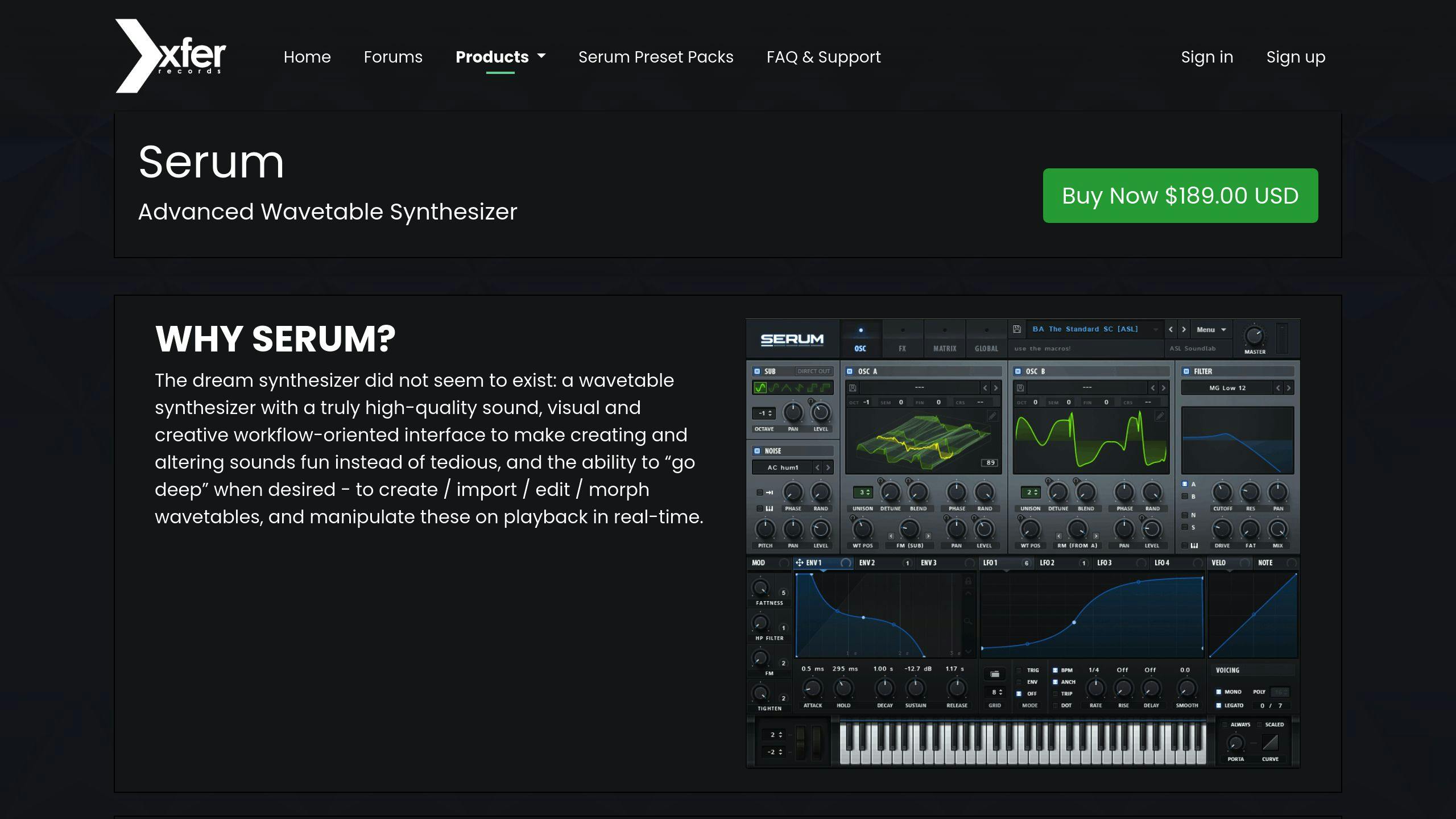Click the Serum logo in the plugin
This screenshot has height=819, width=1456.
click(792, 340)
